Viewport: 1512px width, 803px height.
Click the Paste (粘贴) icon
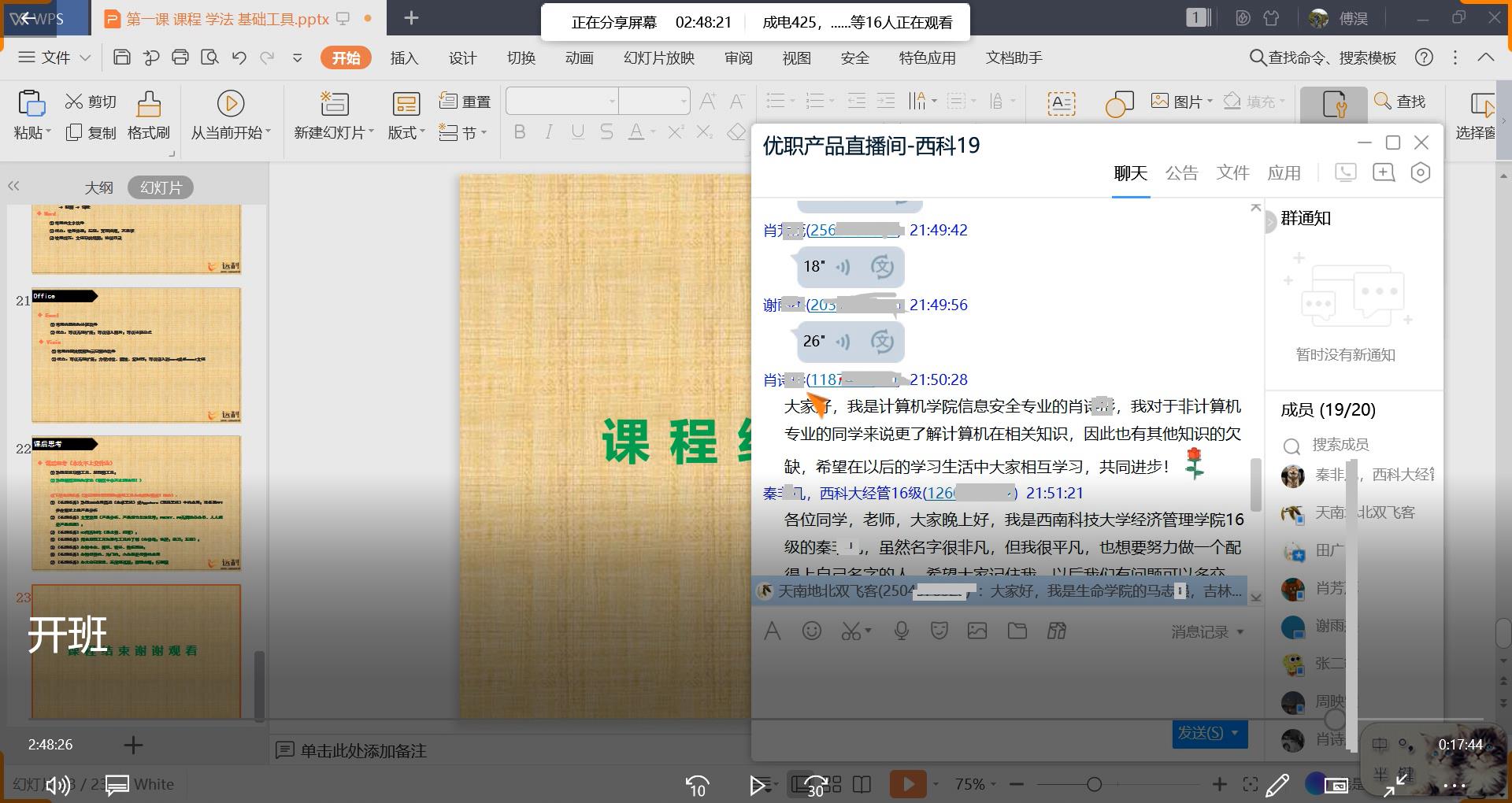click(x=31, y=104)
